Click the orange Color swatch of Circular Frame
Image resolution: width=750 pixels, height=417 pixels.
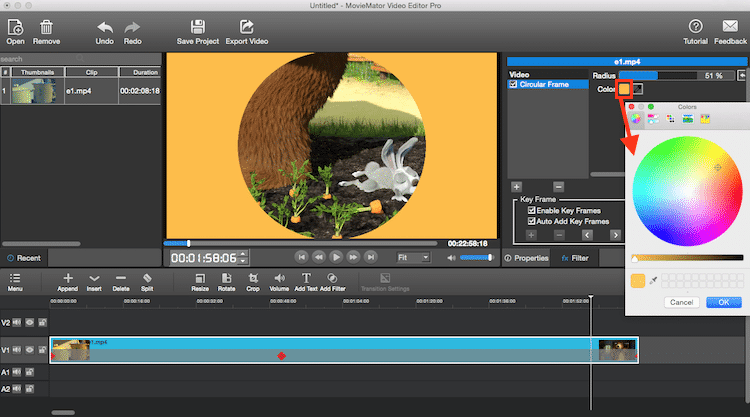[624, 89]
